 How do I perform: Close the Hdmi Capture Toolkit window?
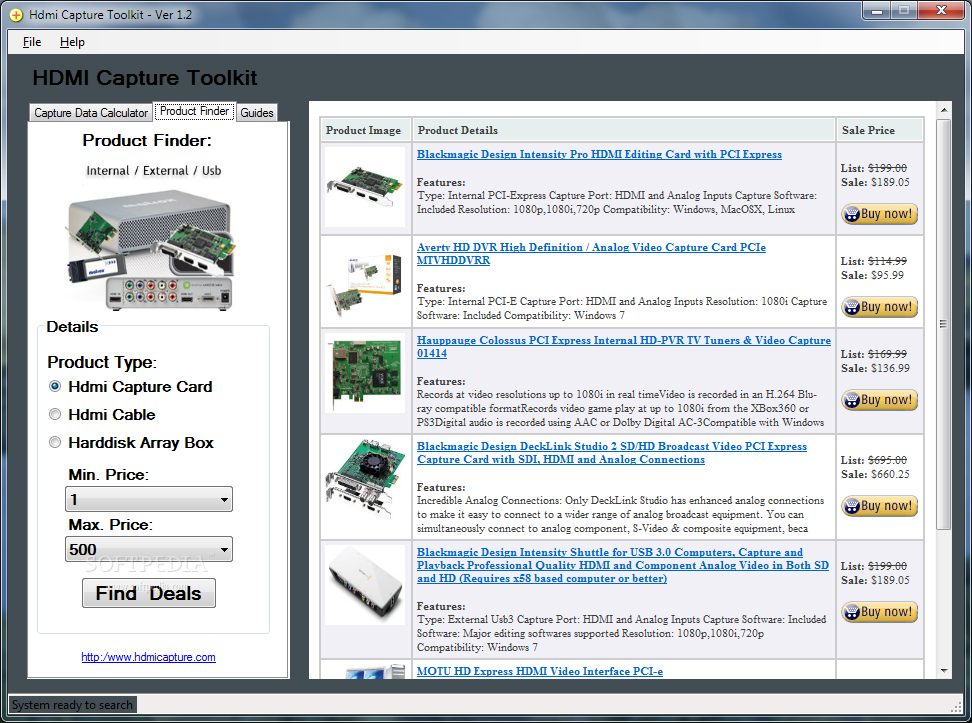[x=941, y=11]
